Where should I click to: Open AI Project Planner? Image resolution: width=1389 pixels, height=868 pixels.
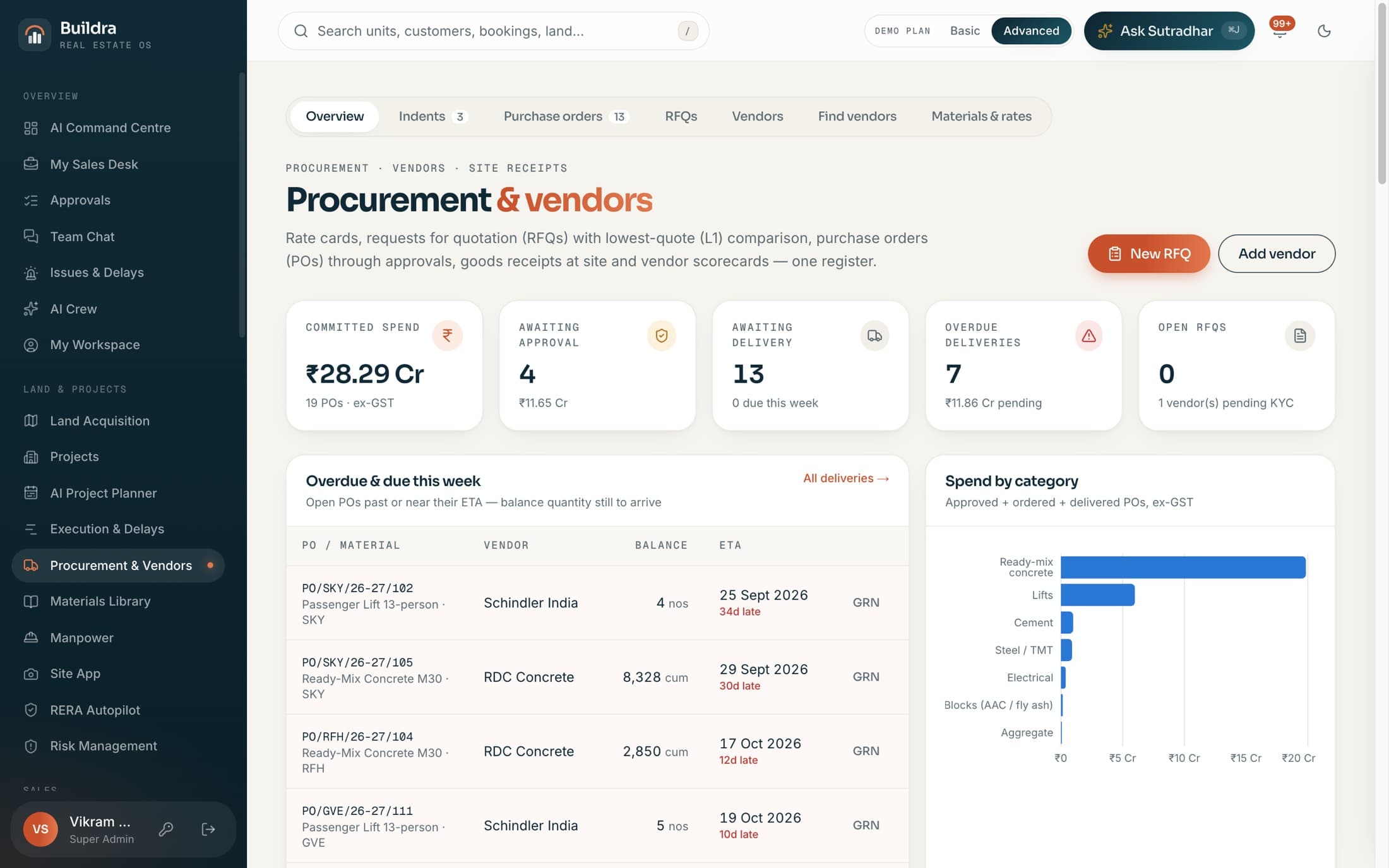point(118,493)
